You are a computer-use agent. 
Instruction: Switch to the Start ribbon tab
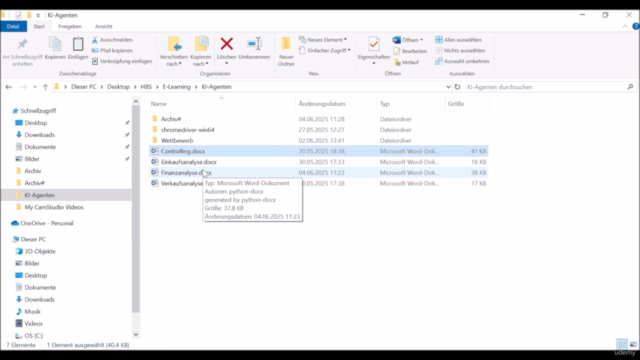(x=39, y=26)
